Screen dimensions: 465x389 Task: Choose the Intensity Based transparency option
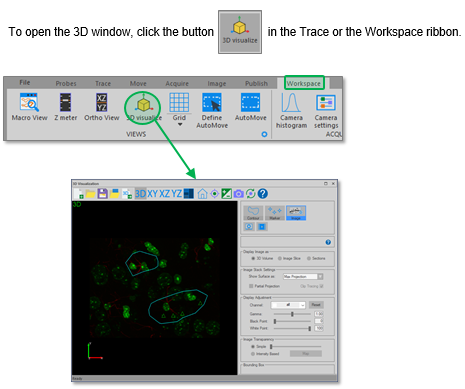(x=253, y=354)
